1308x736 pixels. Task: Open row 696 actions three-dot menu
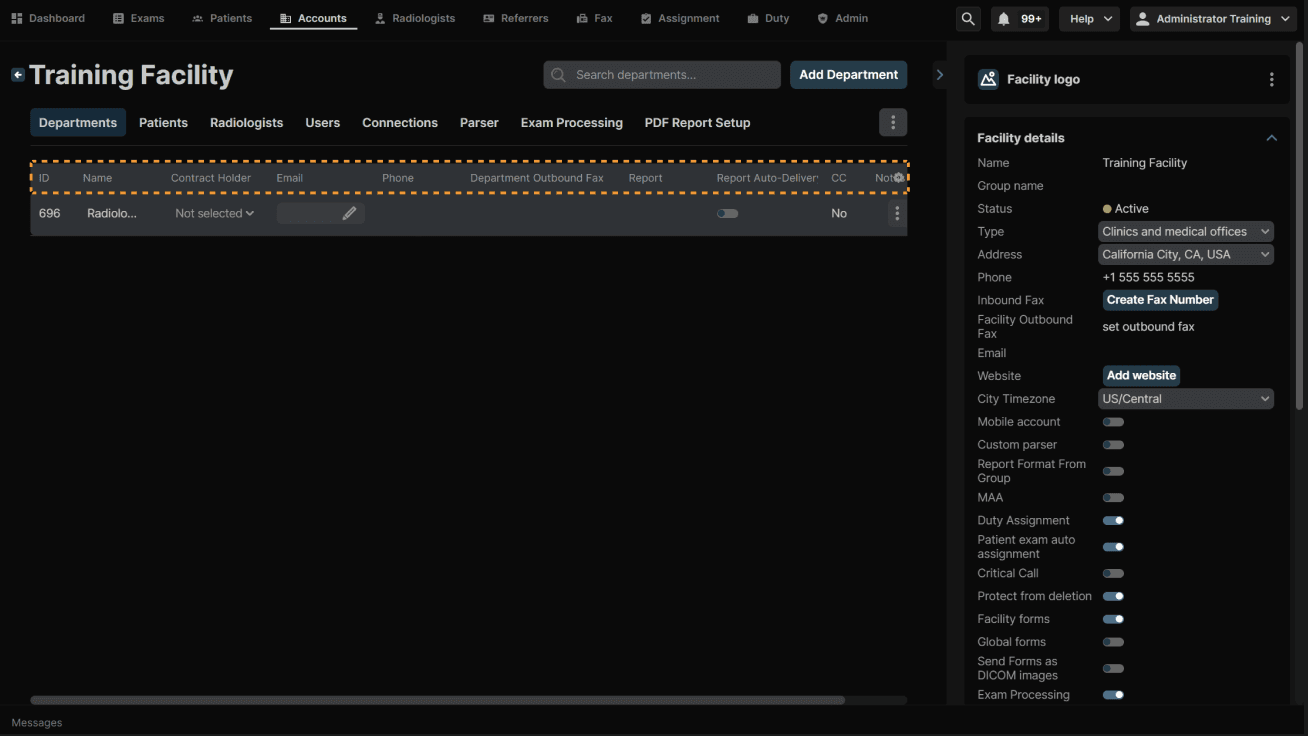pos(897,213)
